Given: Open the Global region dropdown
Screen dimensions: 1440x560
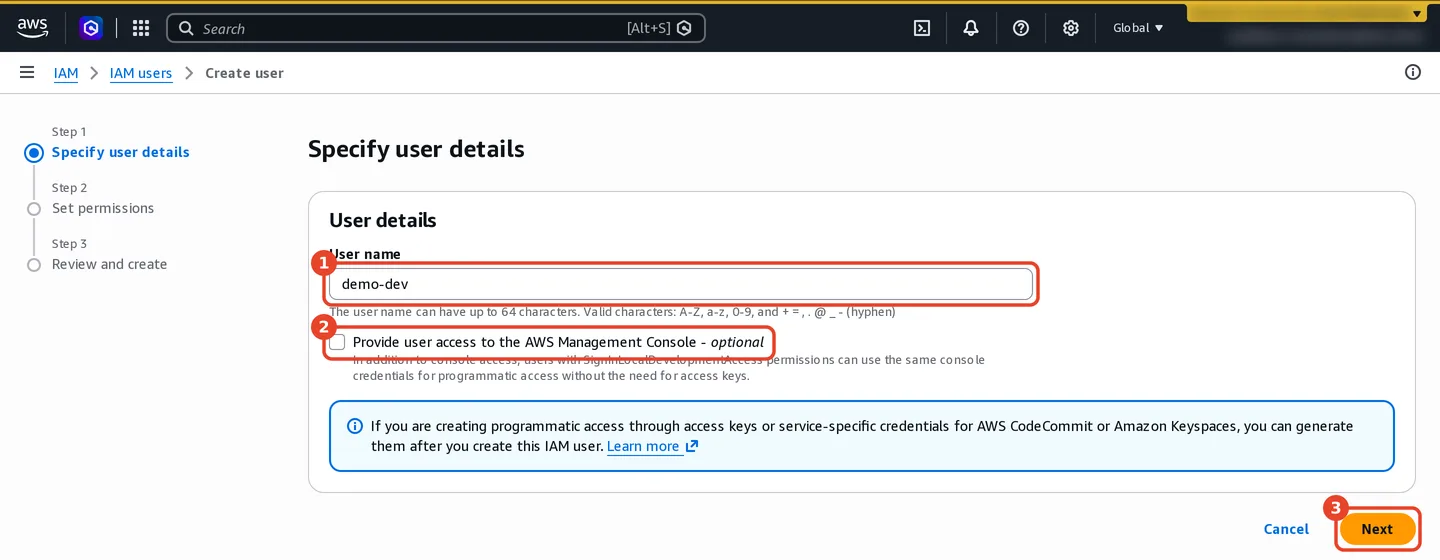Looking at the screenshot, I should 1138,28.
